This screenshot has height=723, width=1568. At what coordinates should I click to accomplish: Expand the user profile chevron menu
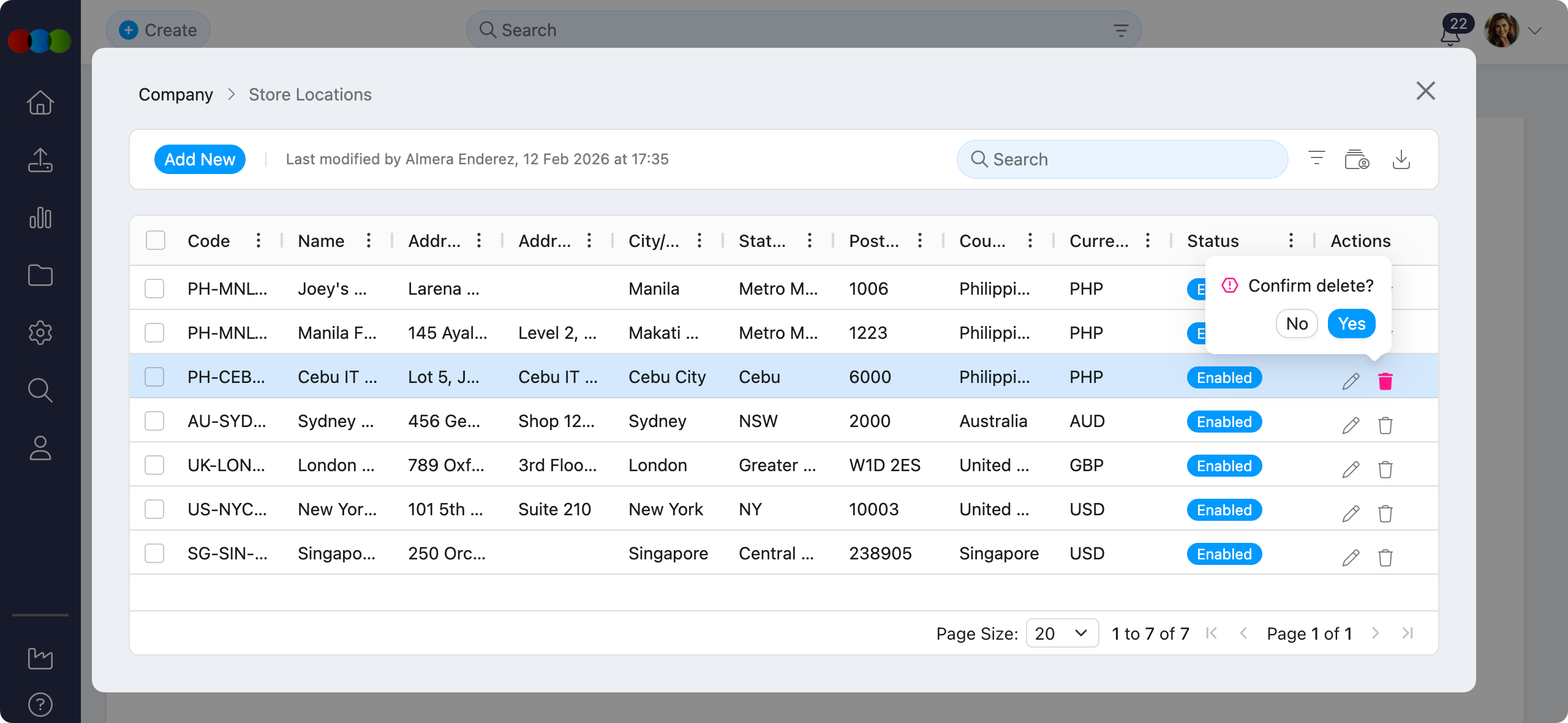coord(1535,31)
